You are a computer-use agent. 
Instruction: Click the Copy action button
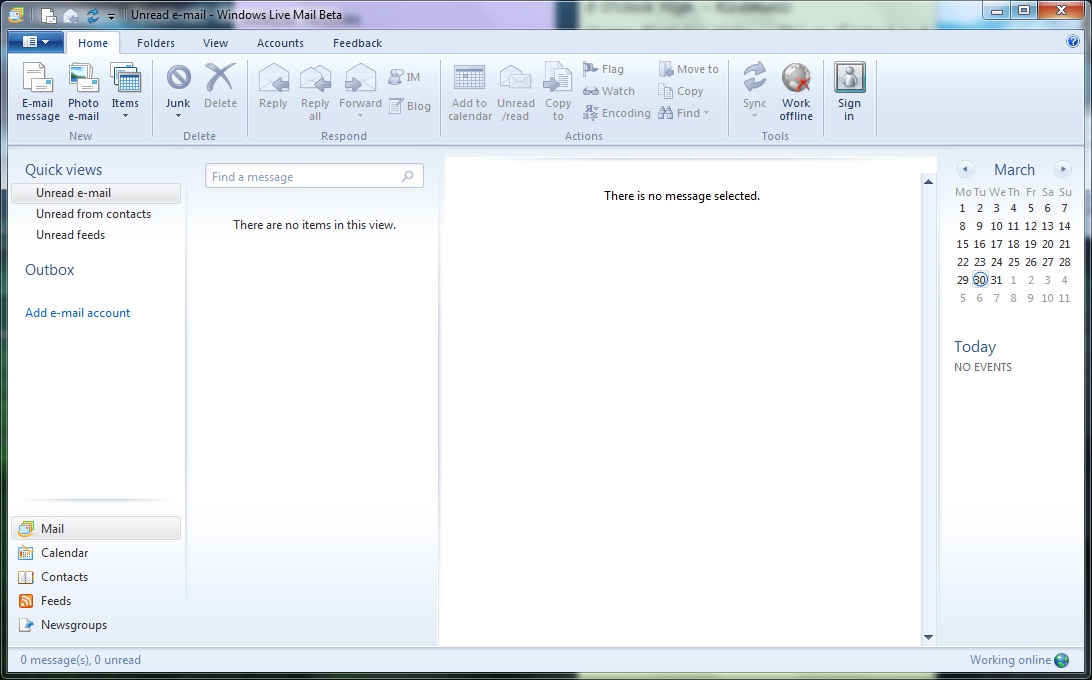[x=680, y=91]
